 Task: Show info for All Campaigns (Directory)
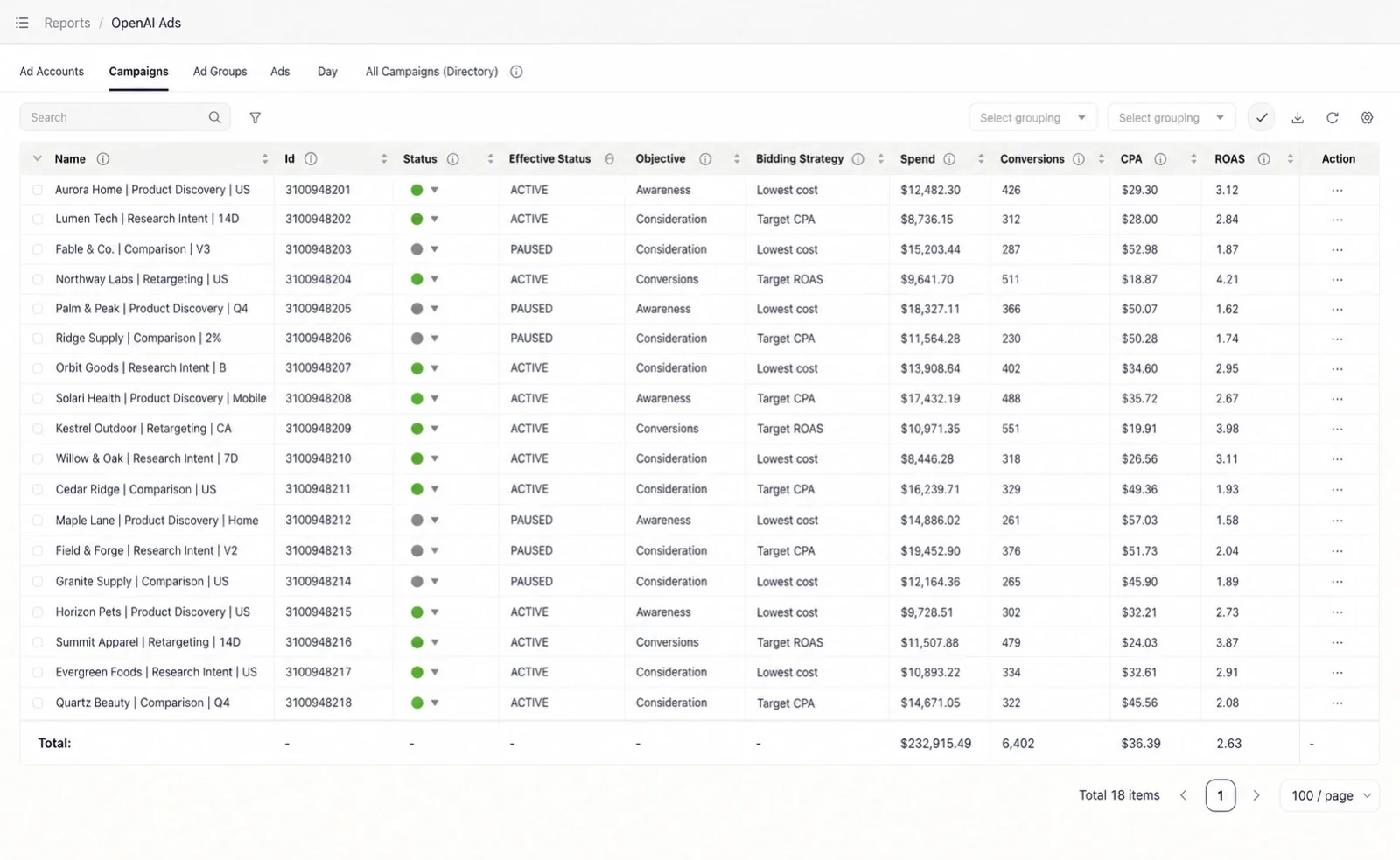click(516, 72)
